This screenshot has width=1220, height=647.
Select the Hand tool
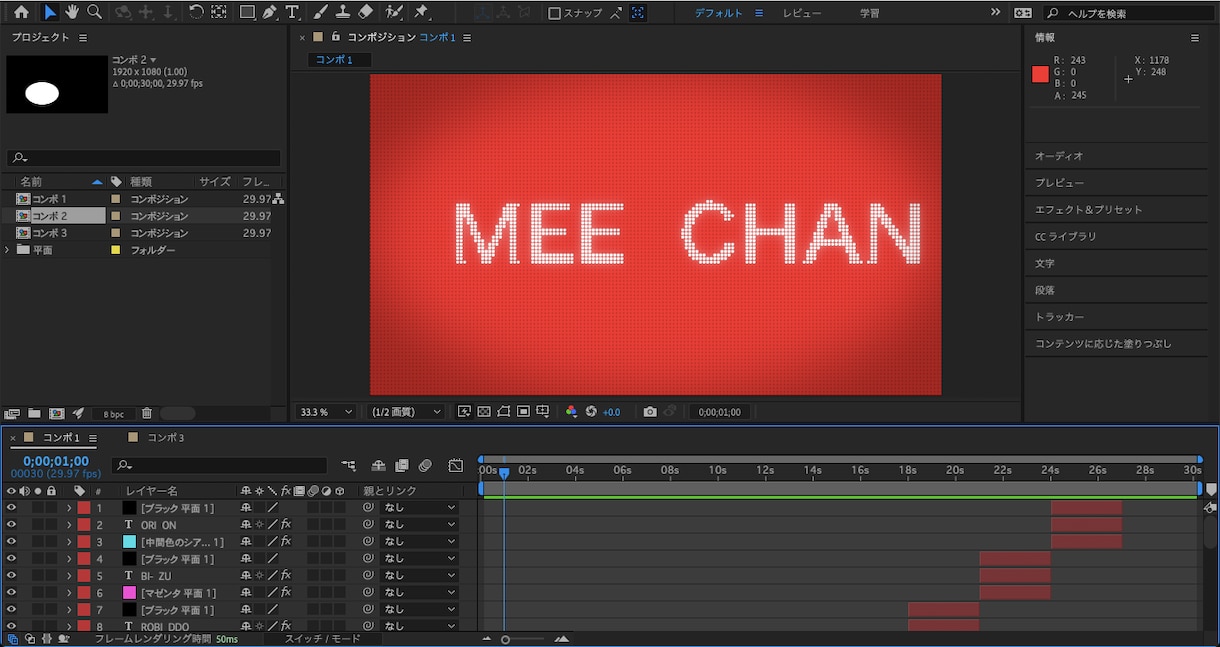(72, 13)
